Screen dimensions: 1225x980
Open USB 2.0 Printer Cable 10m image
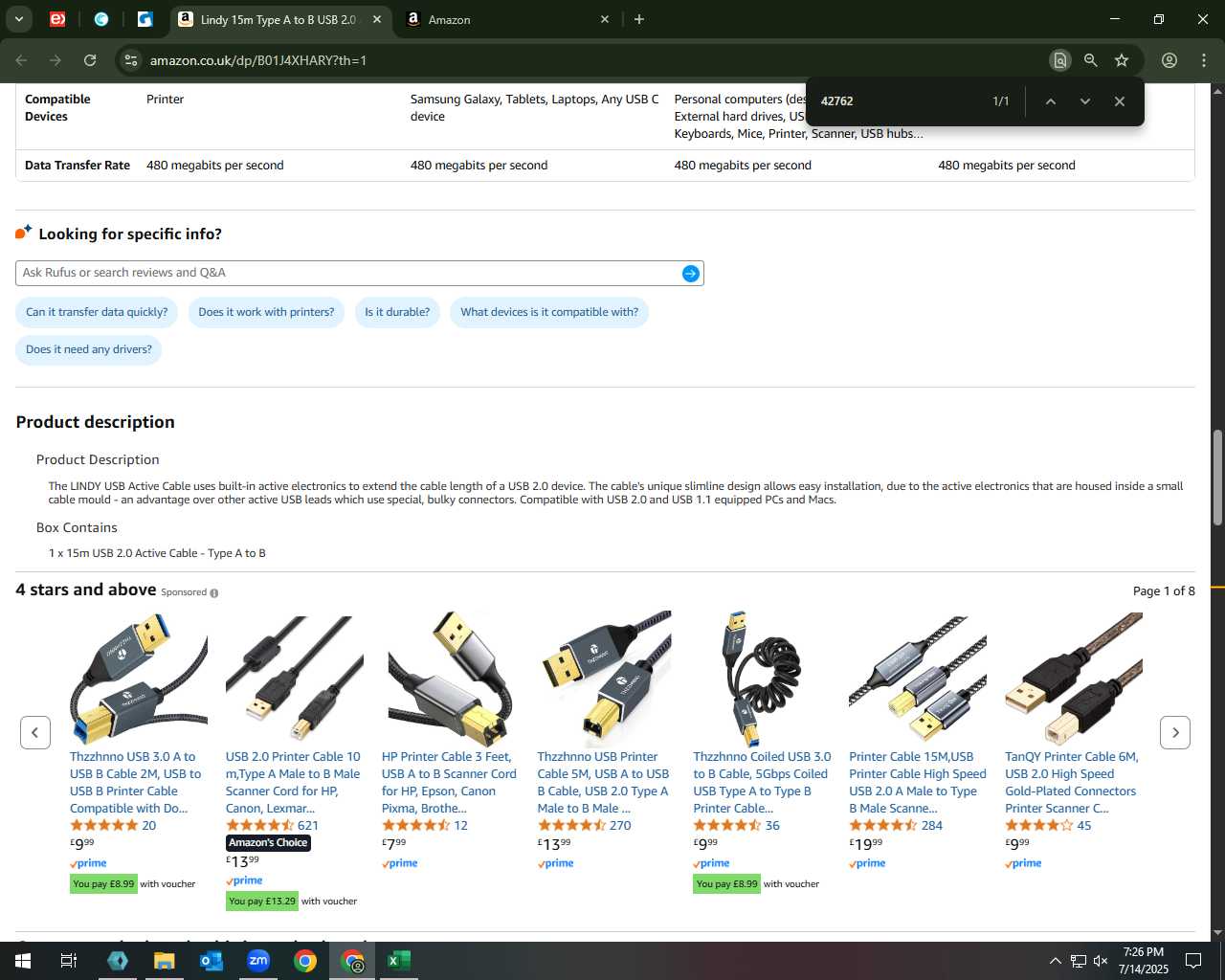(295, 679)
